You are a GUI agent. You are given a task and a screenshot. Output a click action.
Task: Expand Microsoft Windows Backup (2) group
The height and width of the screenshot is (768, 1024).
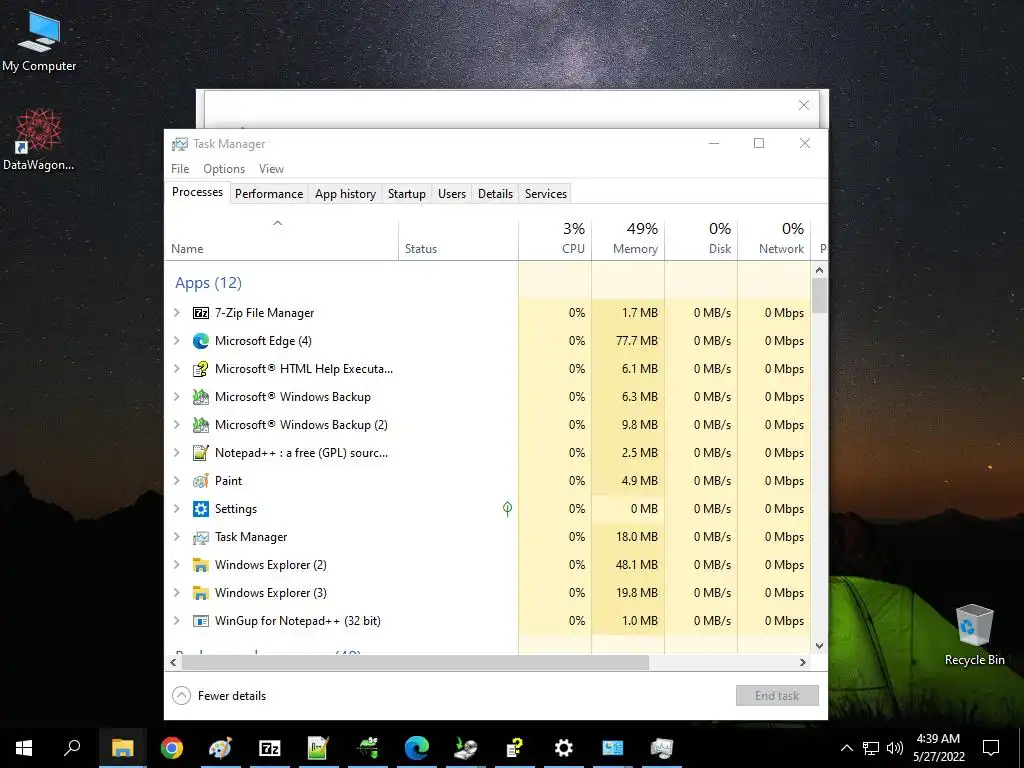click(176, 425)
